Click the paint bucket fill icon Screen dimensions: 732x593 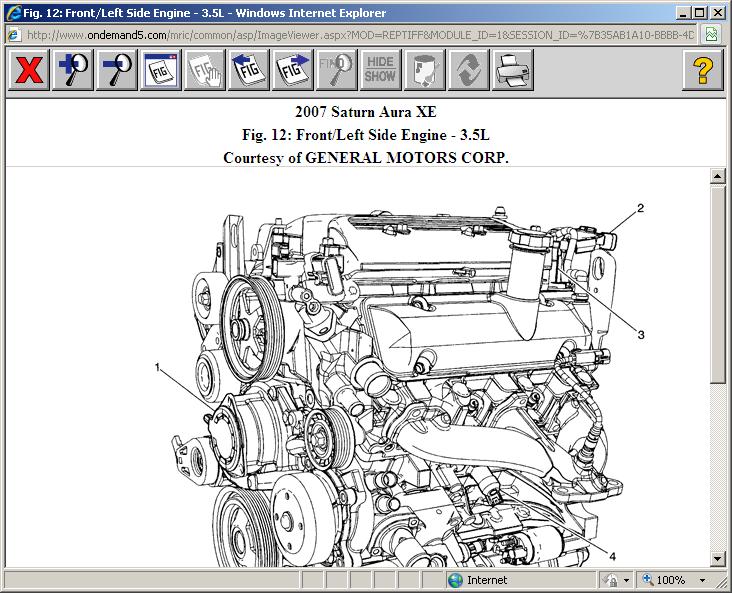tap(424, 70)
